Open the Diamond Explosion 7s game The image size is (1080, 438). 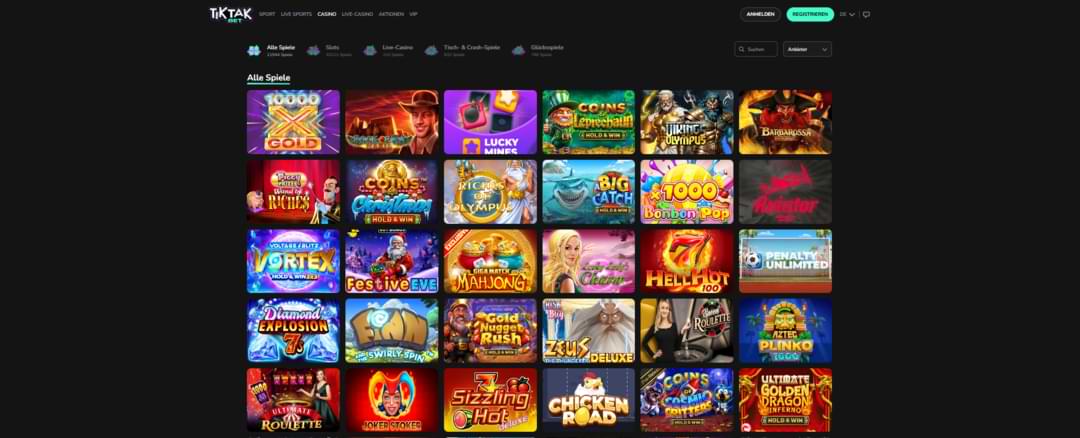(x=293, y=331)
